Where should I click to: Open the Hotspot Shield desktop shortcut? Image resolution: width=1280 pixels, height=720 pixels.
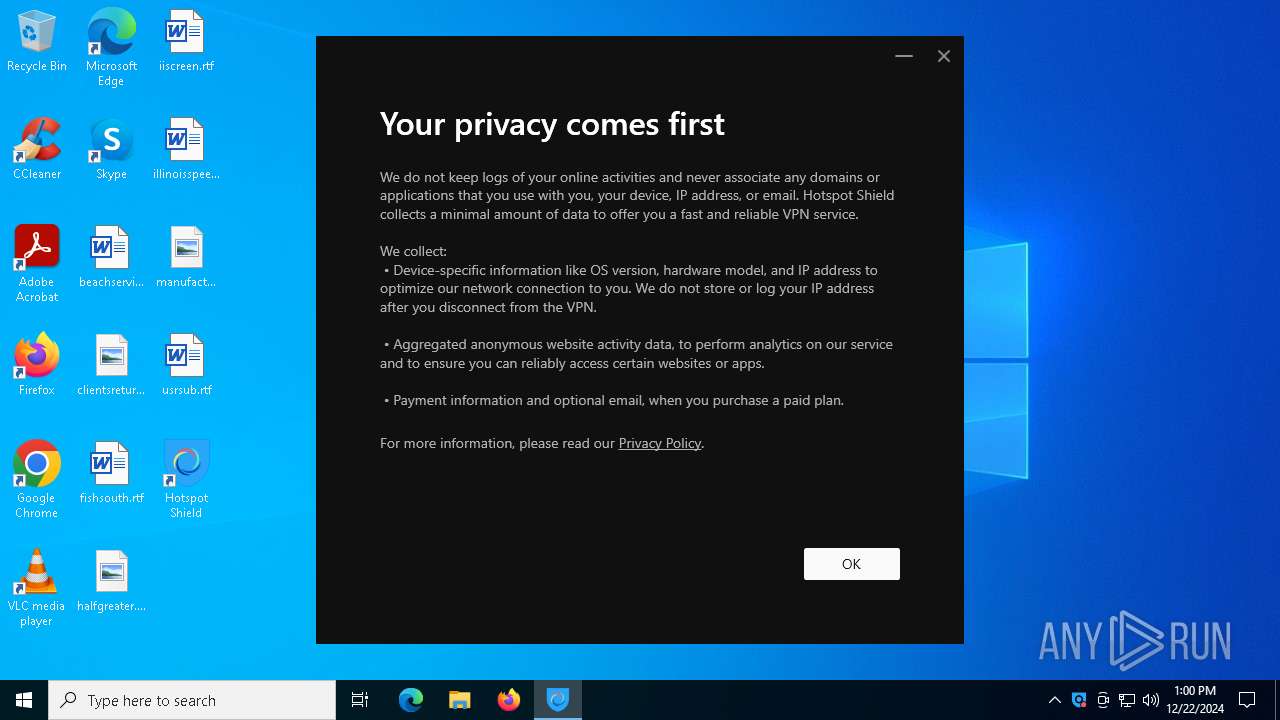point(186,480)
